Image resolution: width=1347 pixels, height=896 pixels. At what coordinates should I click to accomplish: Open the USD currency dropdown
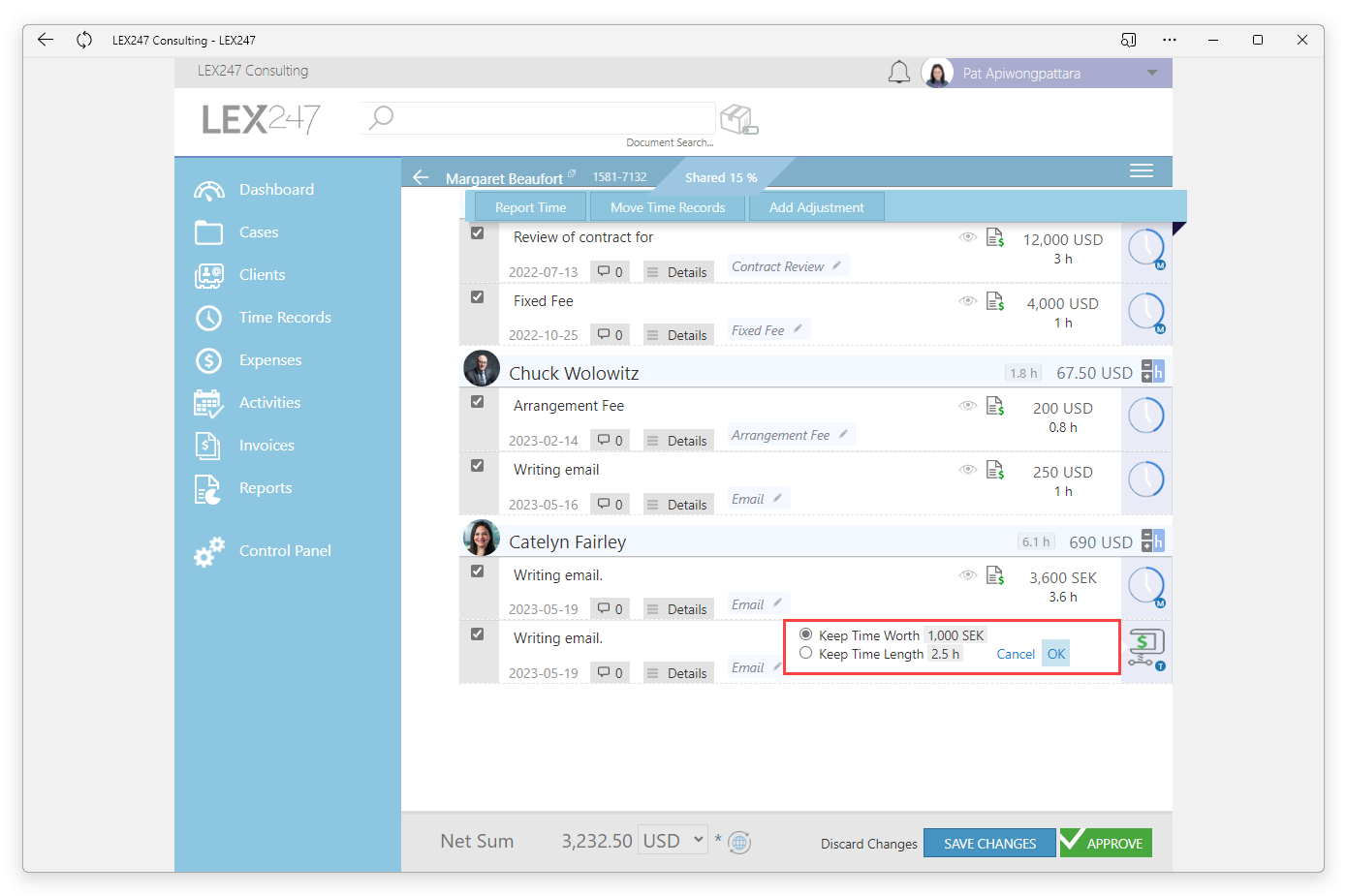pyautogui.click(x=673, y=841)
